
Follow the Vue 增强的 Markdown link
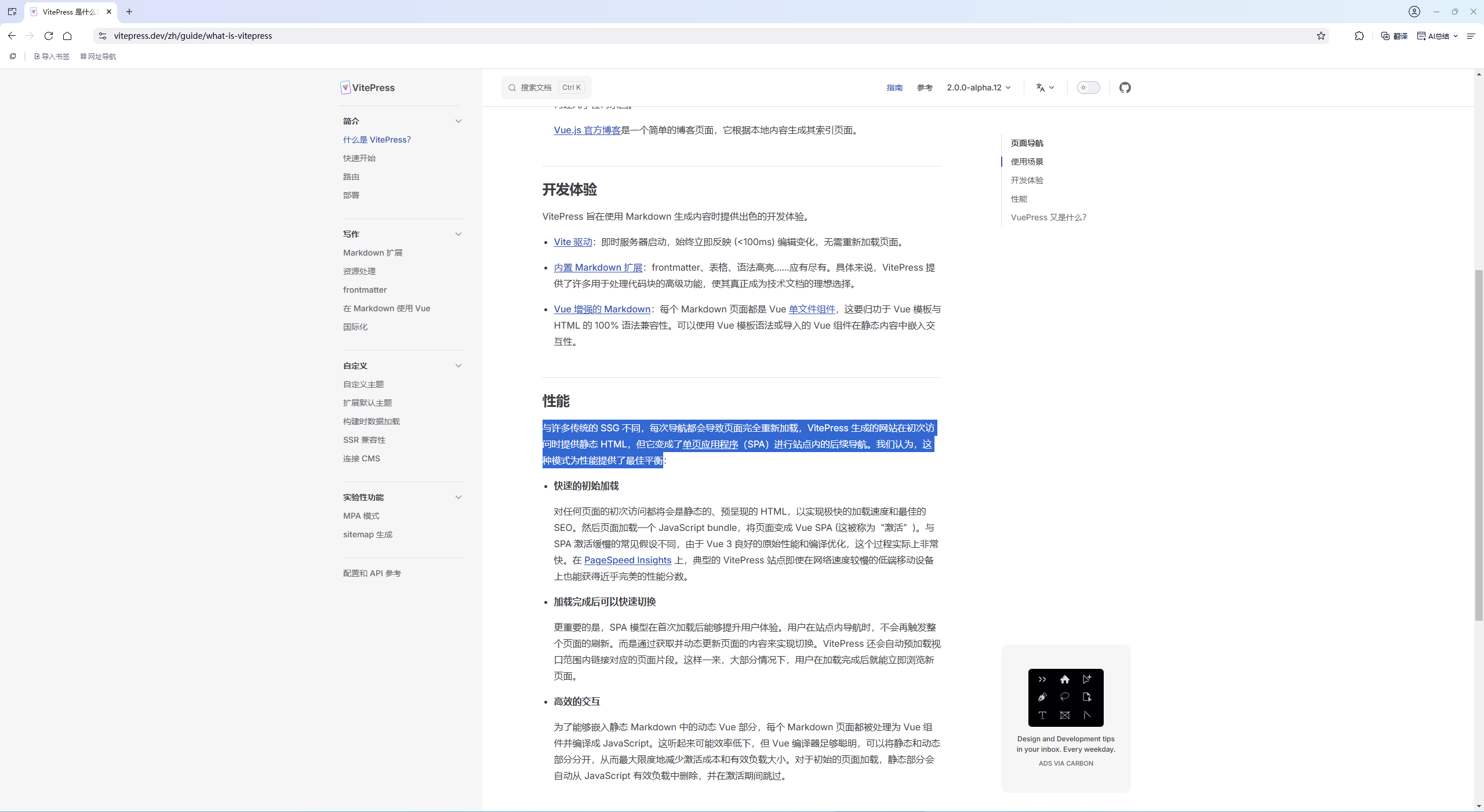tap(602, 309)
